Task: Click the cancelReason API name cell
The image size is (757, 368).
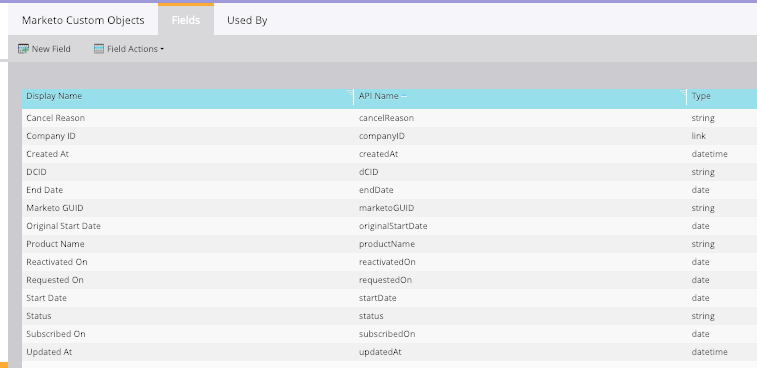Action: 386,118
